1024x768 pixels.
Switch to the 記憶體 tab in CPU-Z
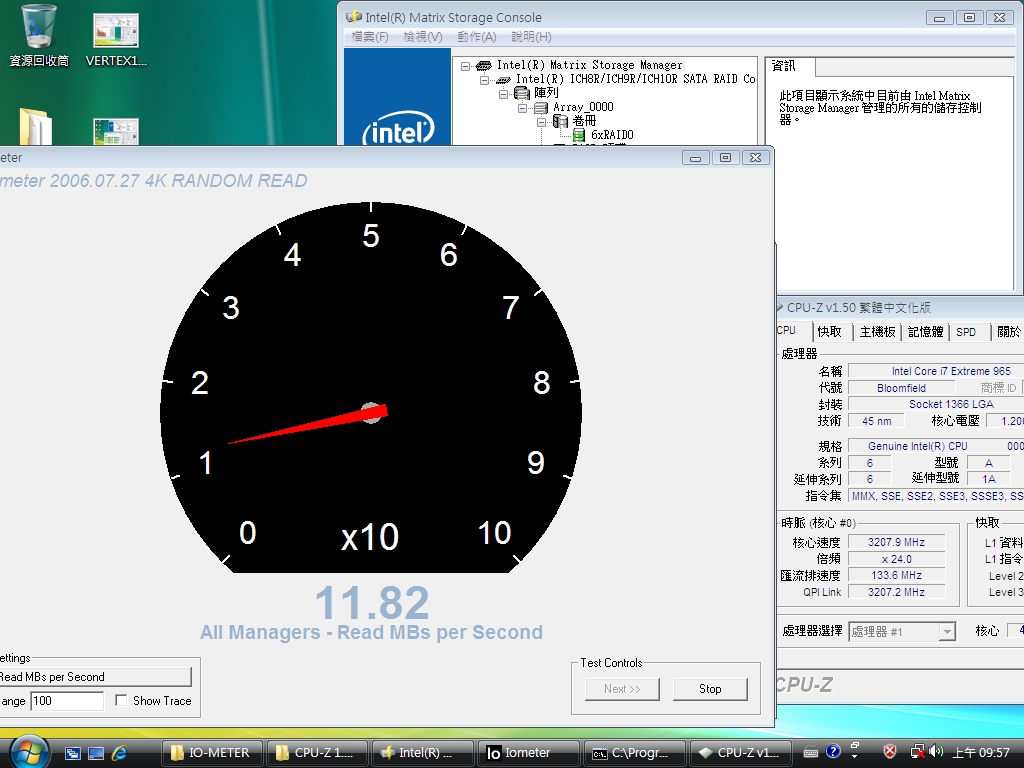pos(926,332)
